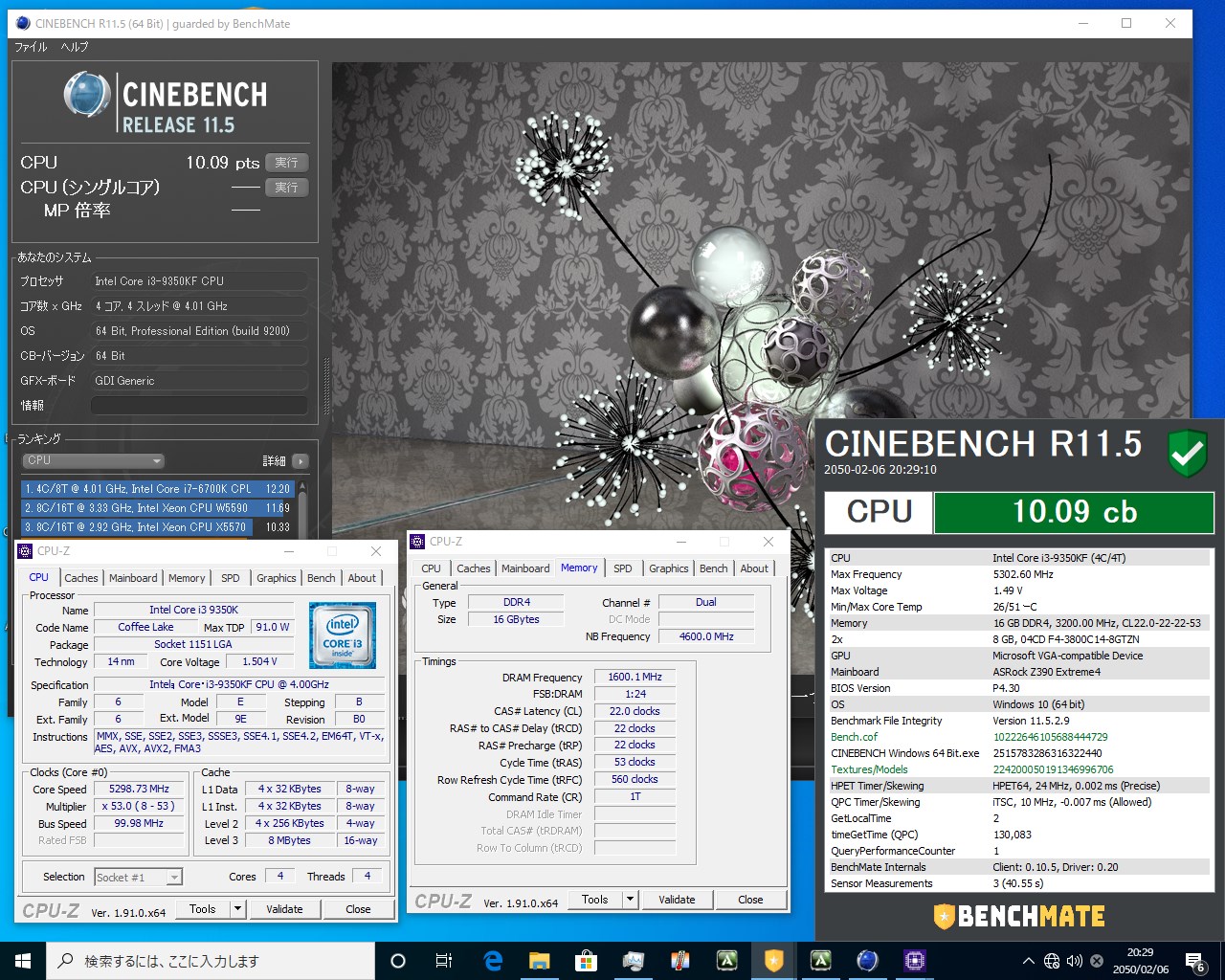The width and height of the screenshot is (1225, 980).
Task: Click the Bench.cof green entry
Action: [x=854, y=737]
